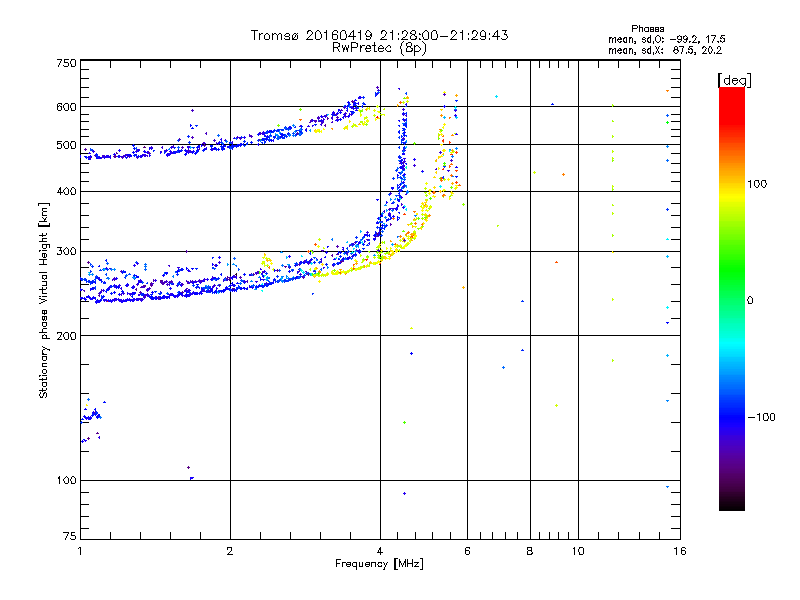Click colorbar tick label '-100'
The image size is (800, 600).
coord(761,417)
